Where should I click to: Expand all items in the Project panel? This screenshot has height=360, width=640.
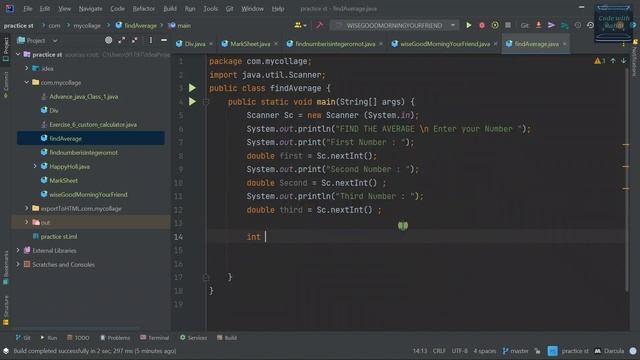coord(122,40)
